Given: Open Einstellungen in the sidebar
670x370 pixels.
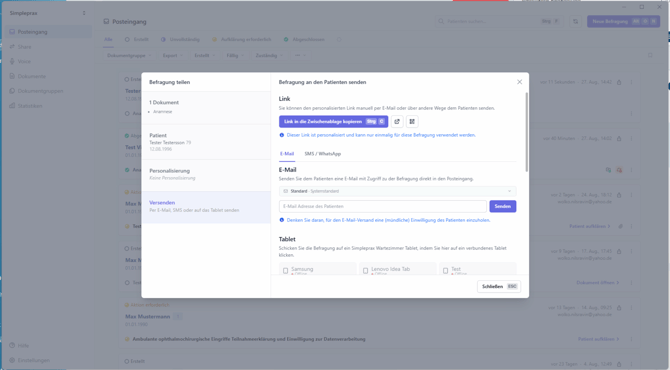Looking at the screenshot, I should 48,360.
